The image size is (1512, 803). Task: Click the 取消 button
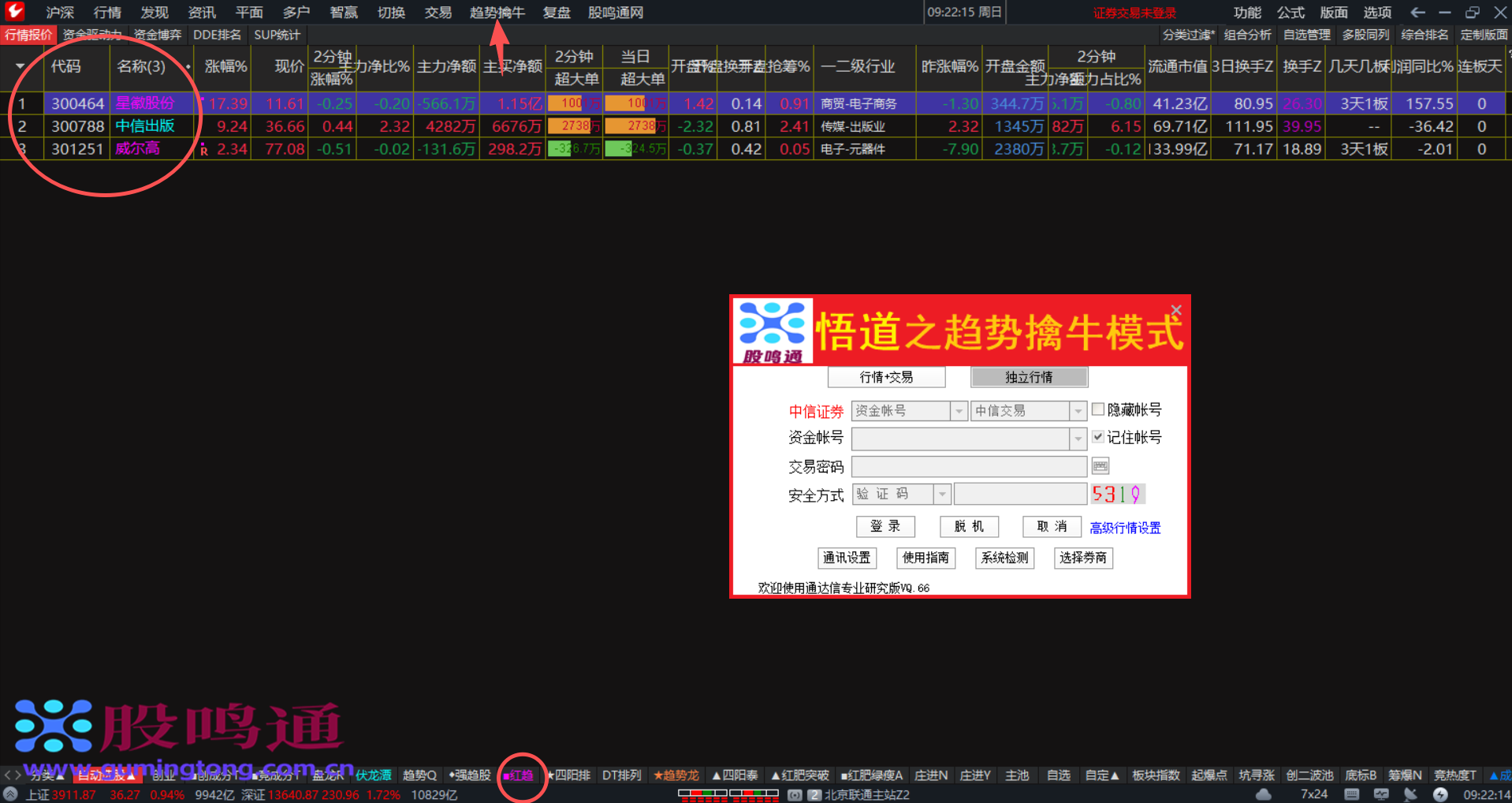point(1052,526)
